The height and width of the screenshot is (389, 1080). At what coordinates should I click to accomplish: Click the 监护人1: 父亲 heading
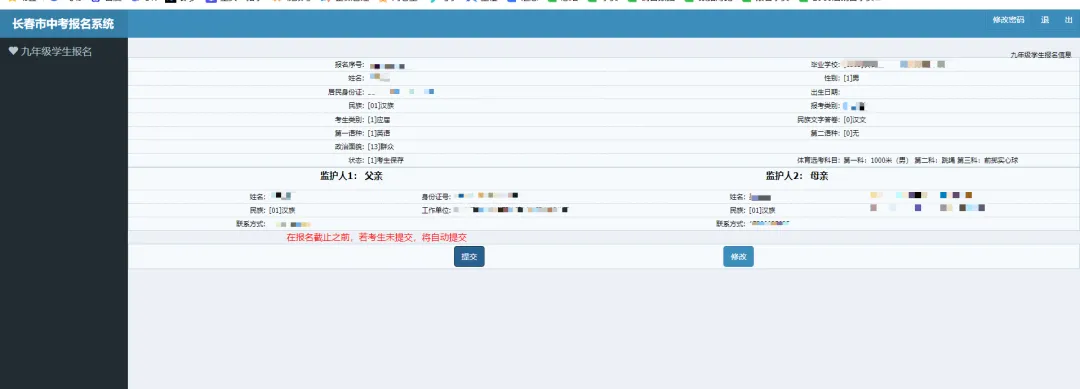351,176
